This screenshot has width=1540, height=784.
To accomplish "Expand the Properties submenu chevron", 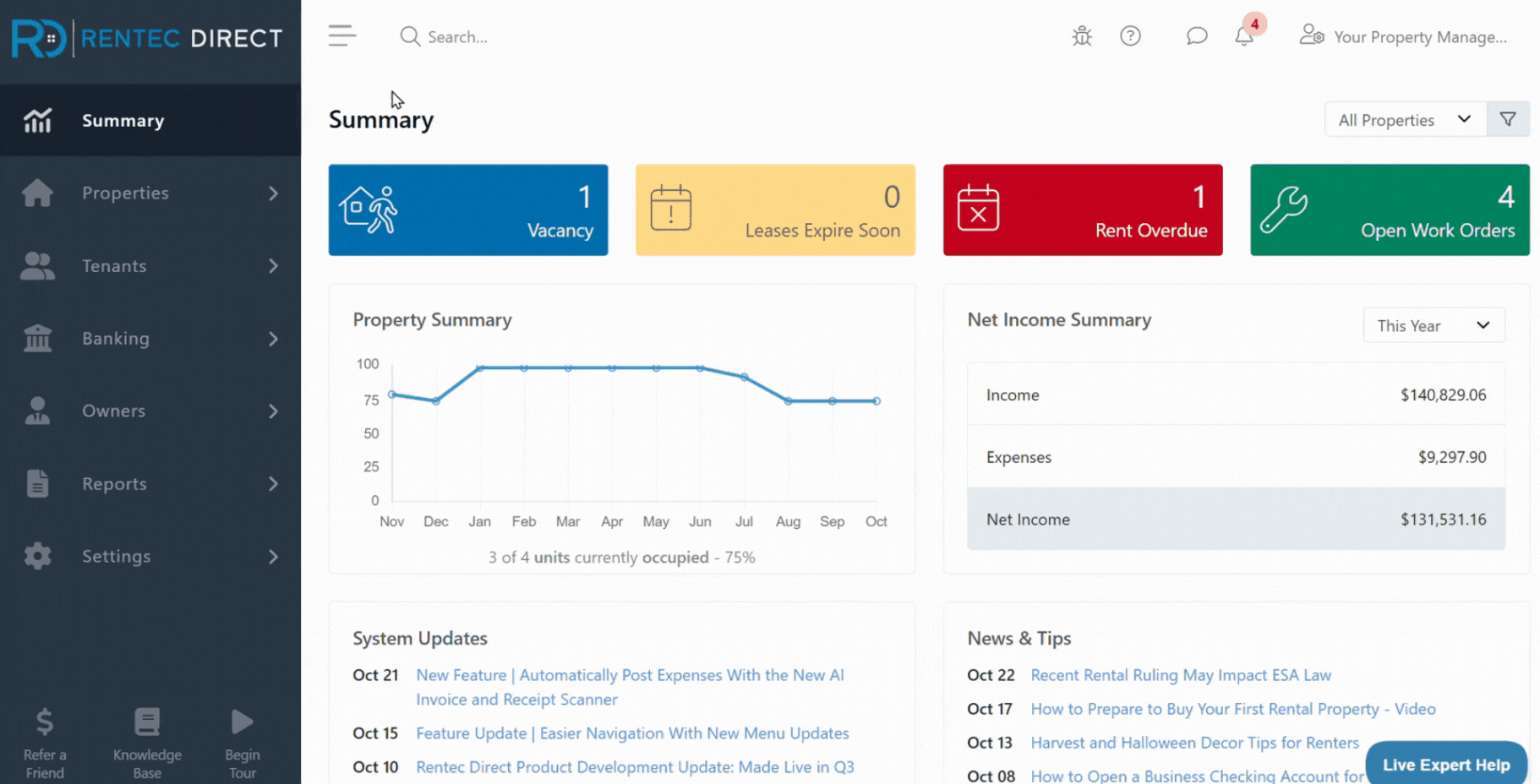I will [273, 193].
